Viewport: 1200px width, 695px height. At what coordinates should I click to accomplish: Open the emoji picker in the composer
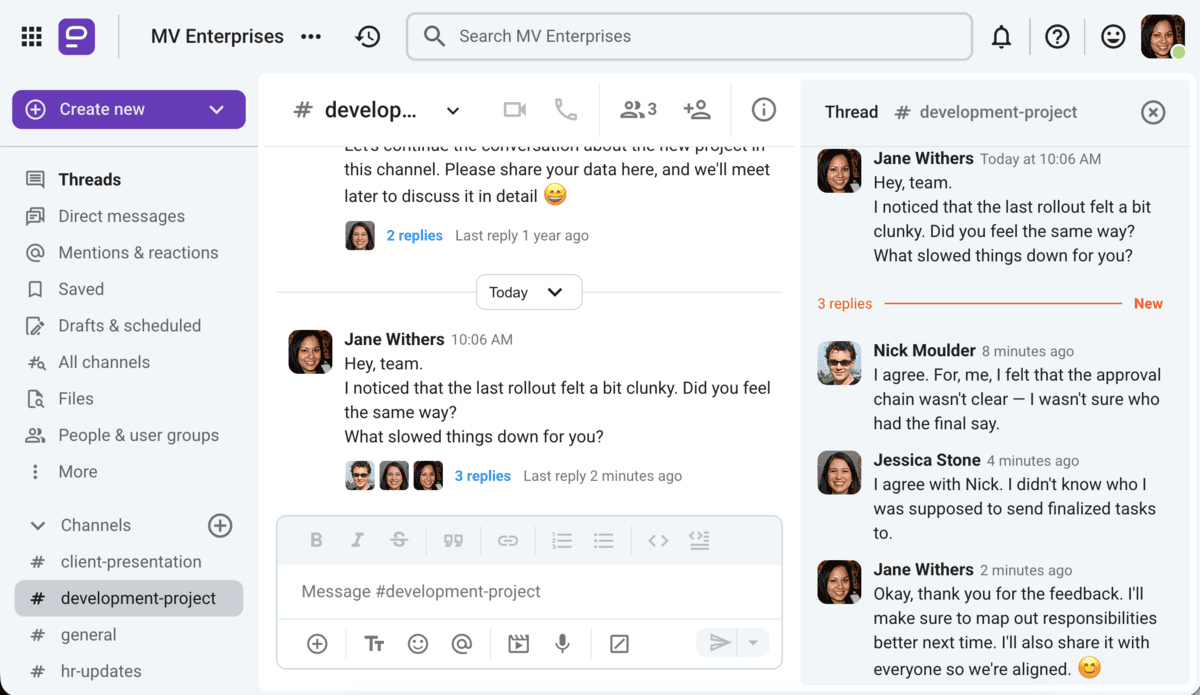pos(418,643)
